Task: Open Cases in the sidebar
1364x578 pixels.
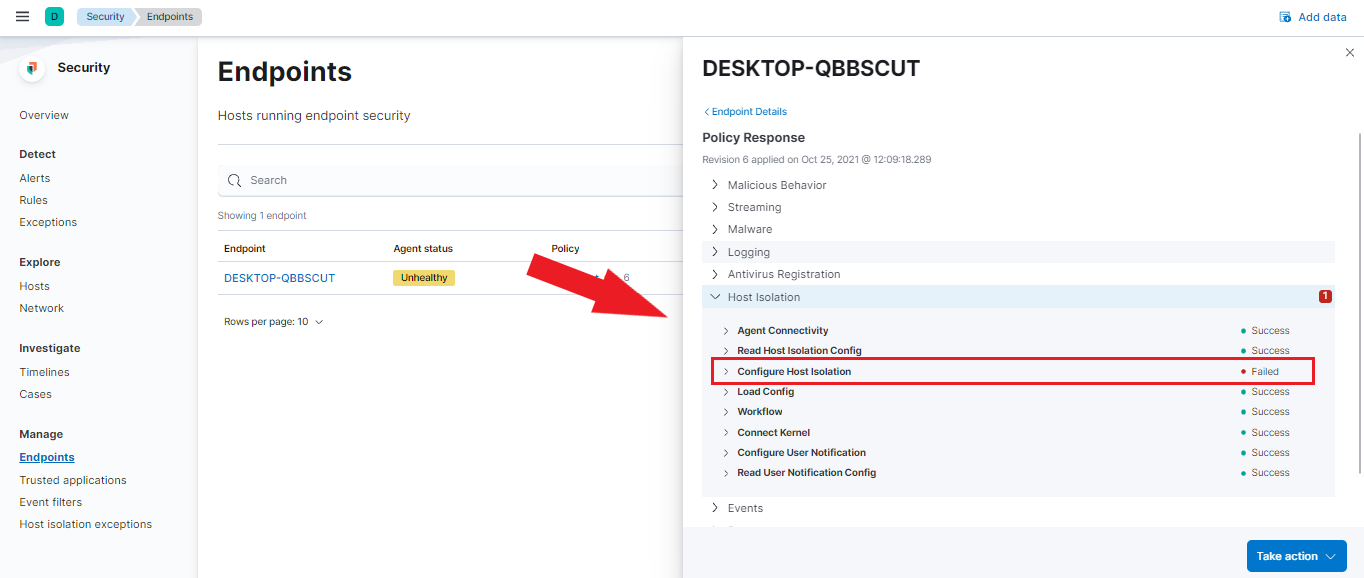Action: (35, 394)
